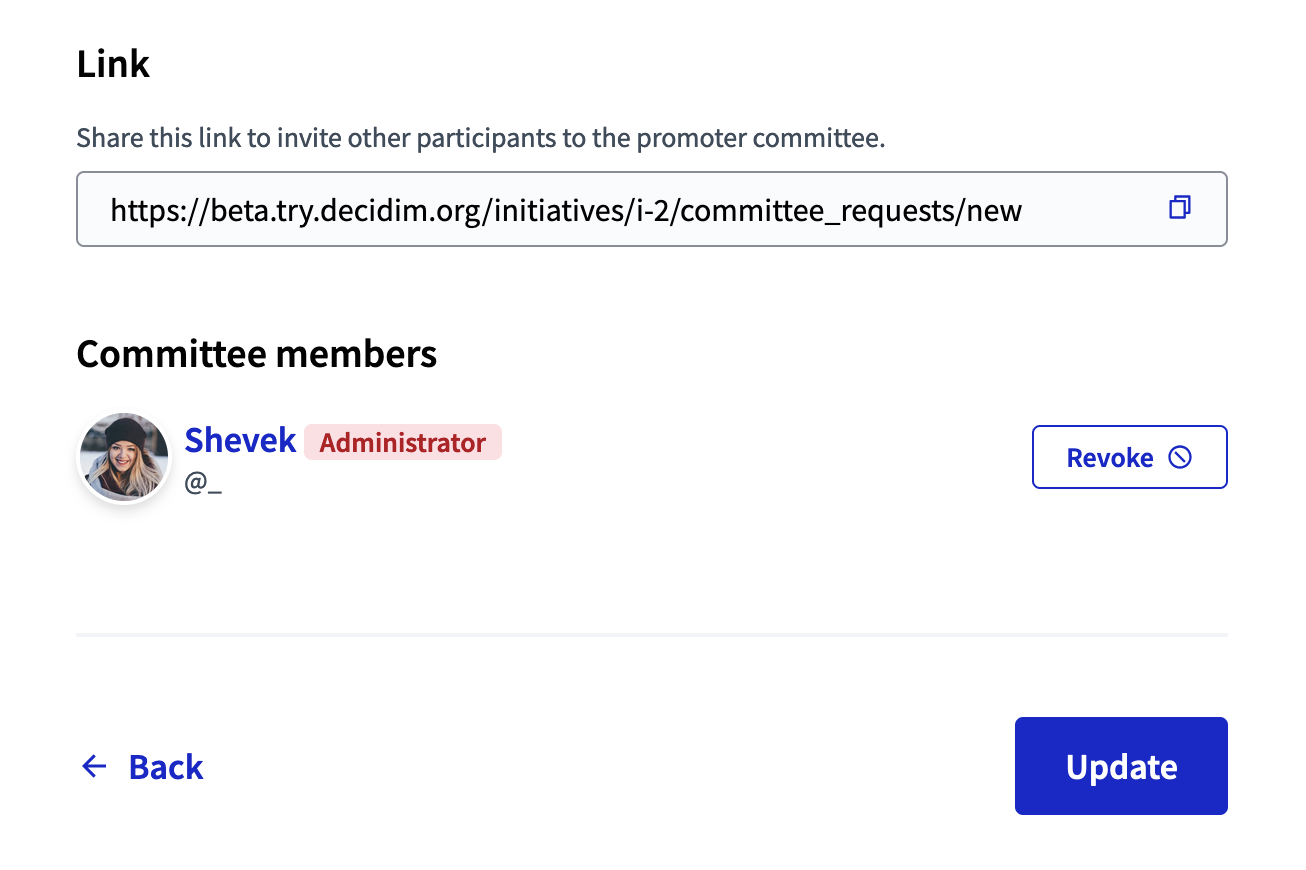
Task: Click the left-pointing arrow beside Back
Action: click(93, 766)
